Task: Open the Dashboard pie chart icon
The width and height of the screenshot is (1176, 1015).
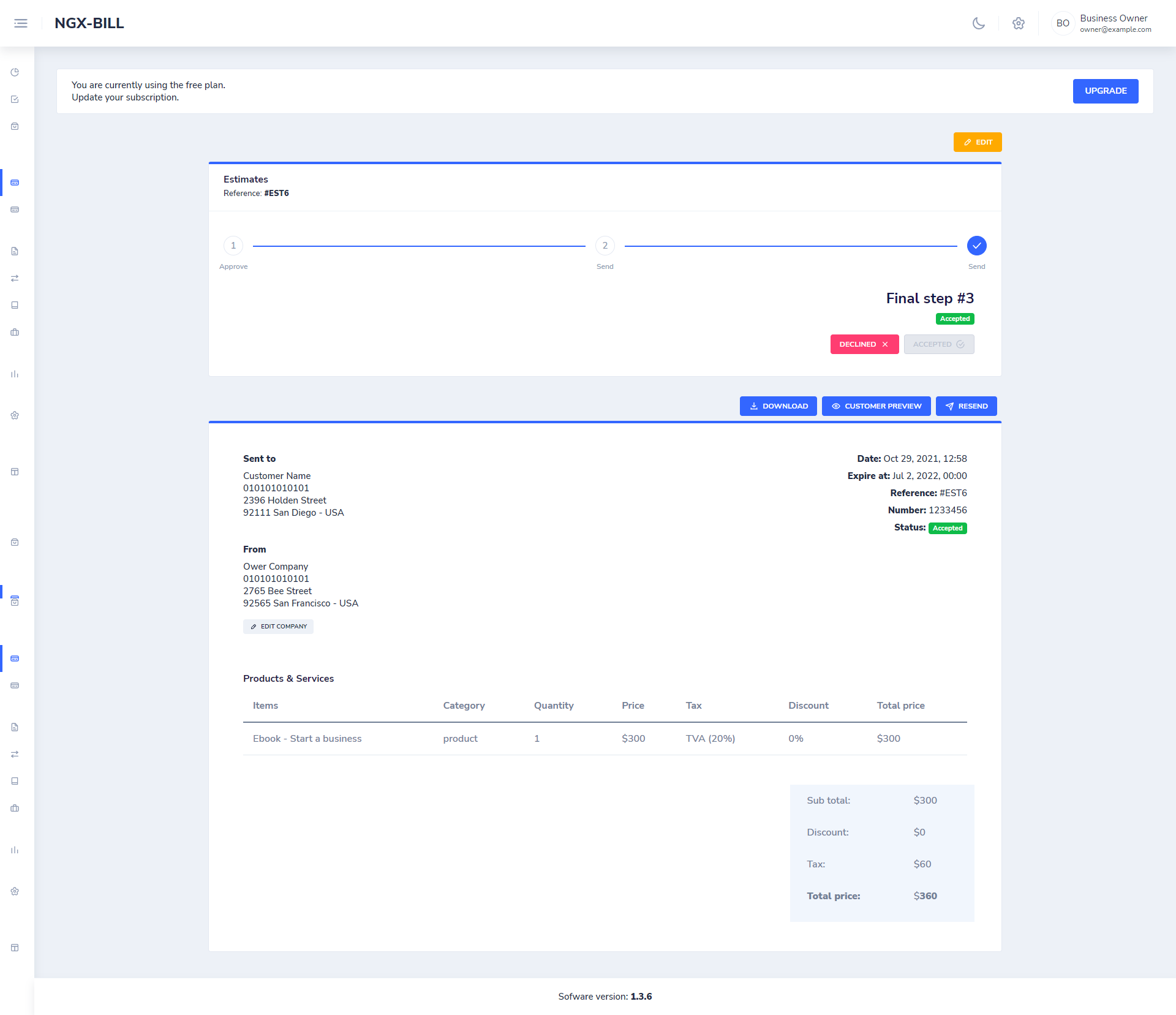Action: [x=15, y=72]
